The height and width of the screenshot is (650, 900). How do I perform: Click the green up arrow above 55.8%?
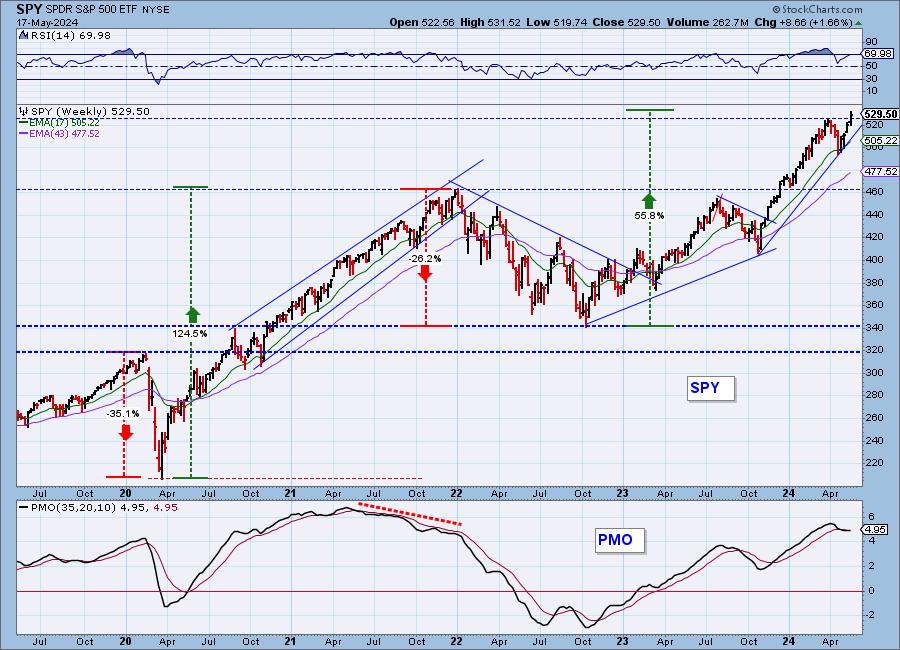tap(649, 200)
